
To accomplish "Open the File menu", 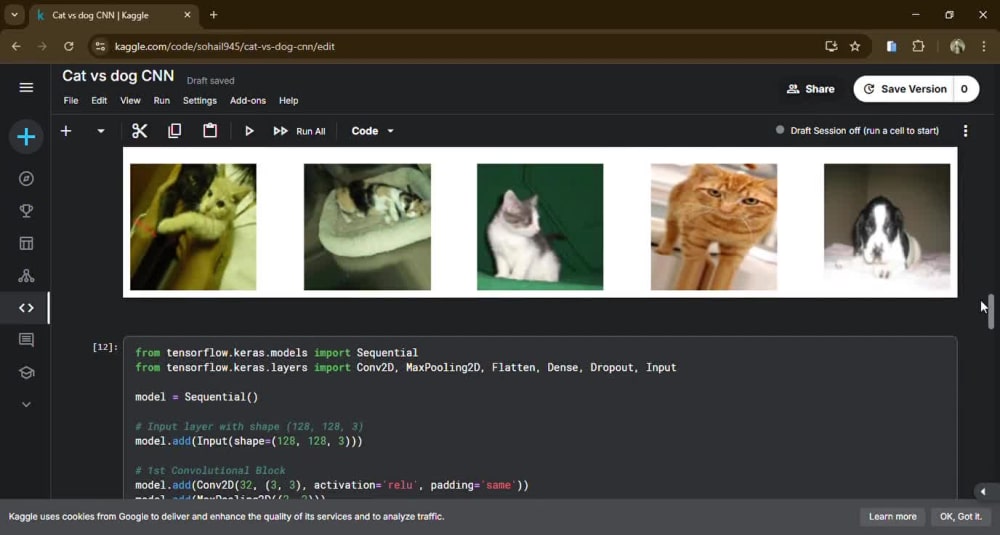I will tap(71, 101).
